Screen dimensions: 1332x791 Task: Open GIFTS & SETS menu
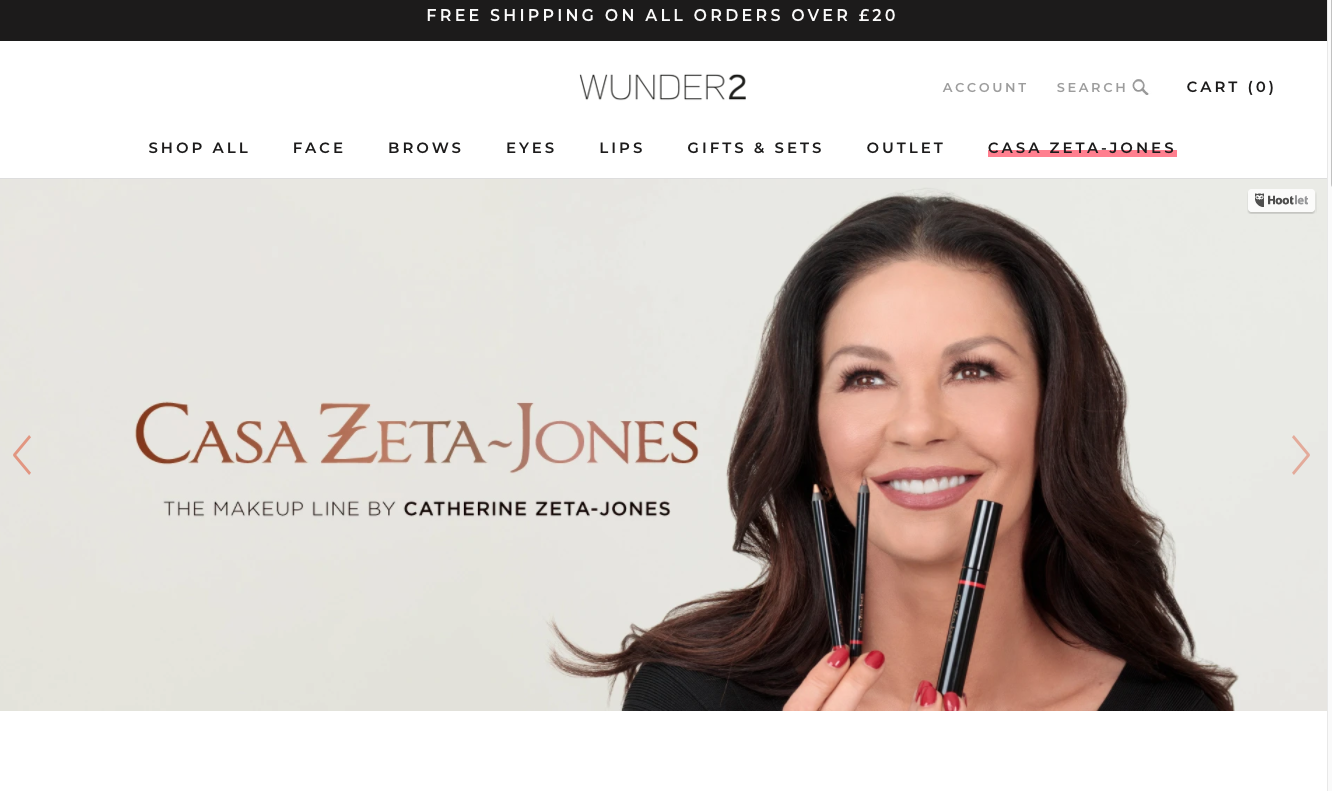755,148
